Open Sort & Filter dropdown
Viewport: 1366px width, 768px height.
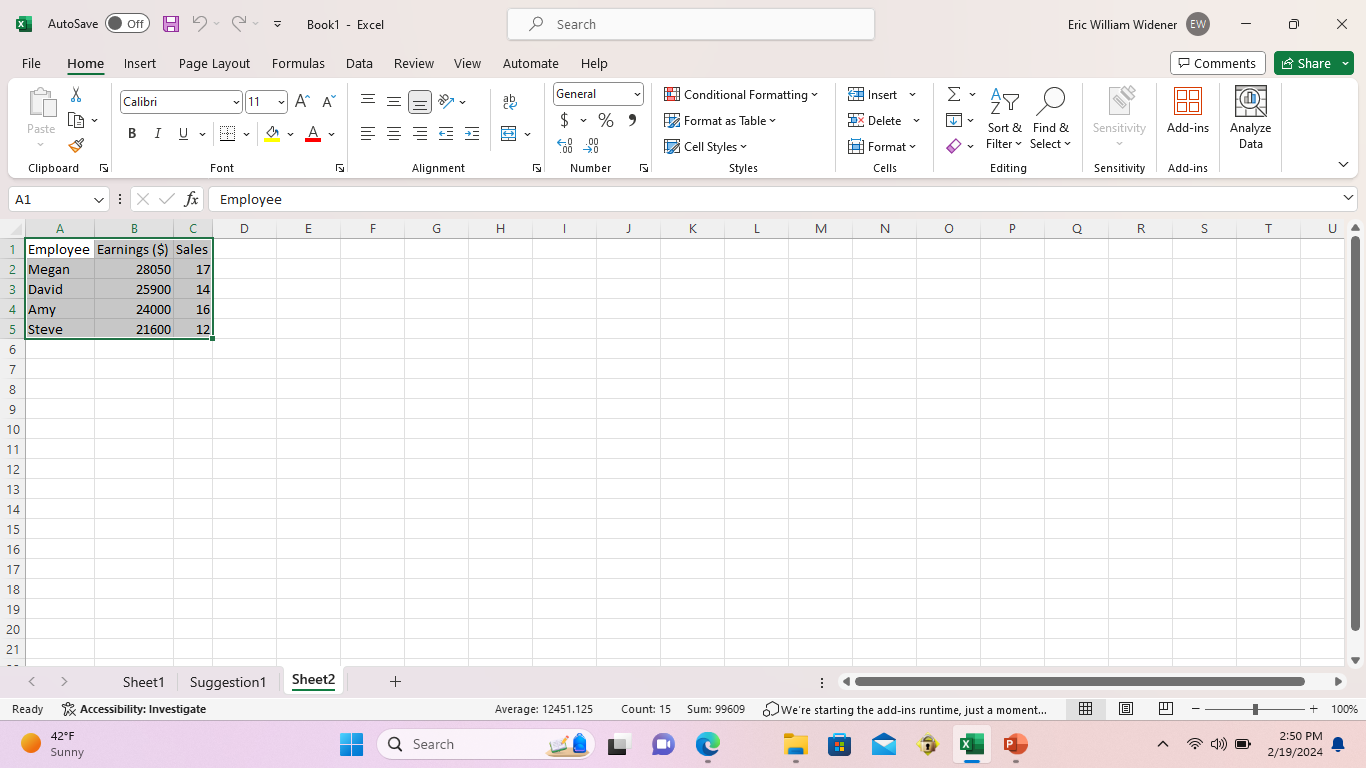(1004, 117)
